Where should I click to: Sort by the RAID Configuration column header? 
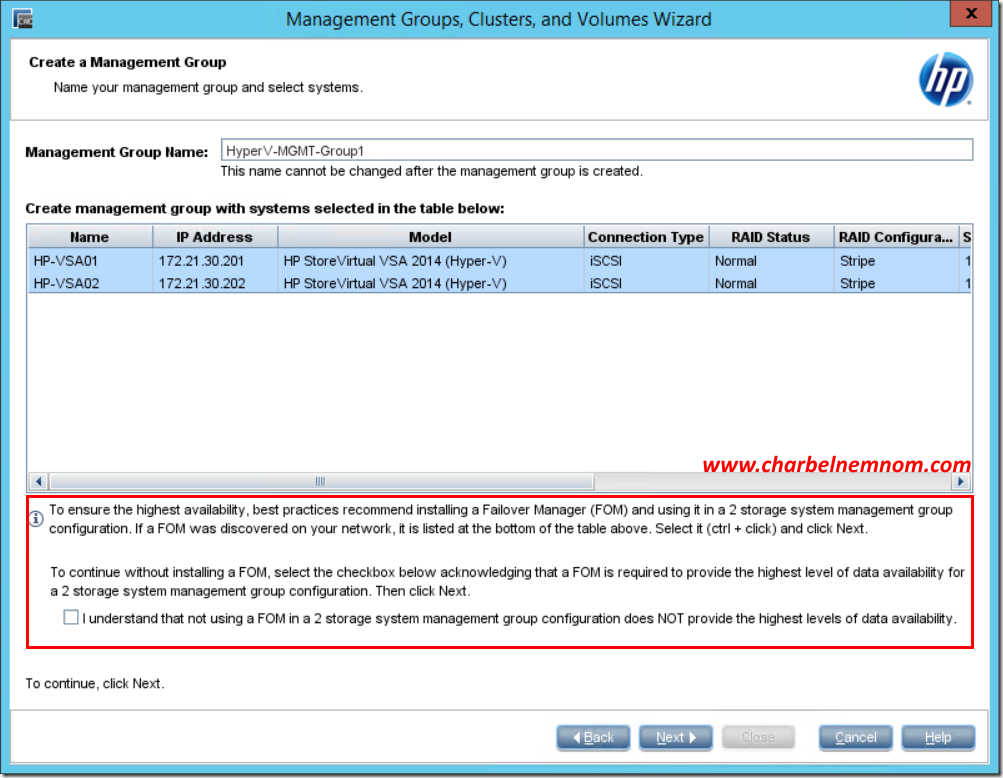pos(896,237)
